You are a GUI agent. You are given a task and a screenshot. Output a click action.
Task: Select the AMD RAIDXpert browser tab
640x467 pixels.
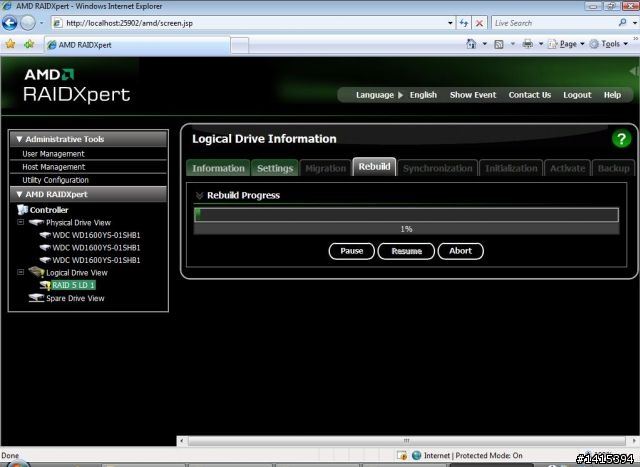point(137,45)
